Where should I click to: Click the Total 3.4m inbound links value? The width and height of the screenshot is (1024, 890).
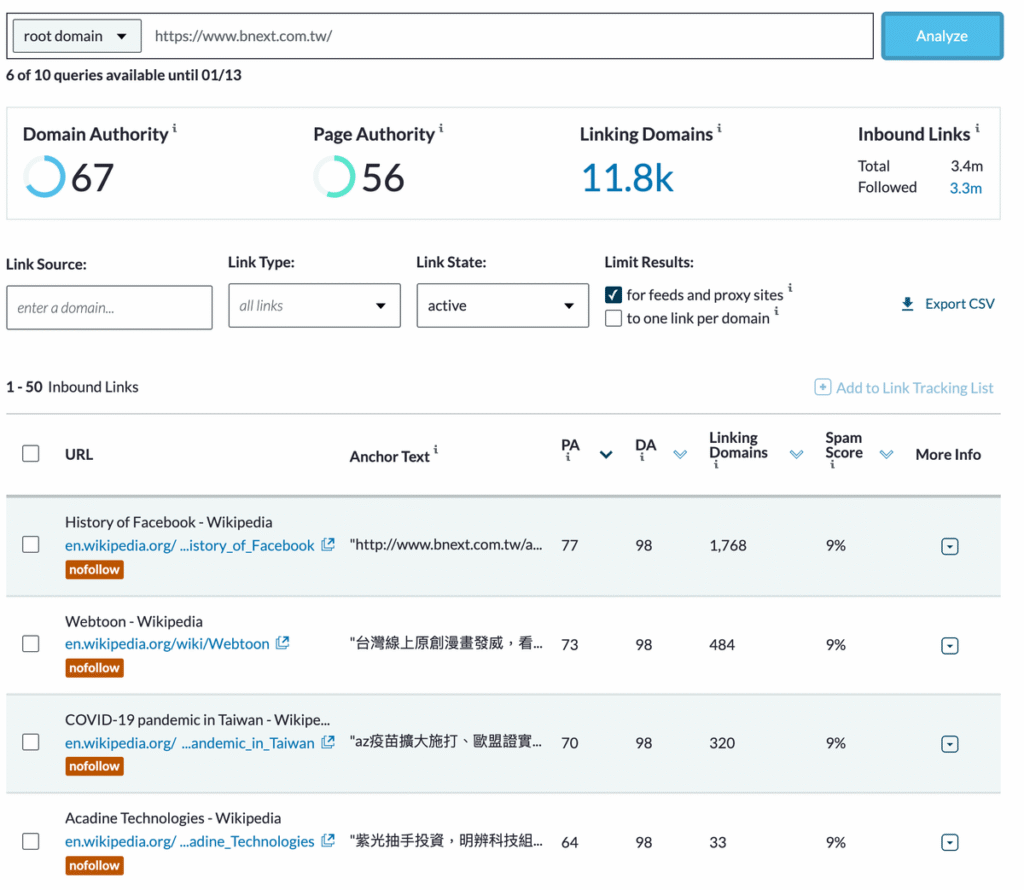coord(967,166)
